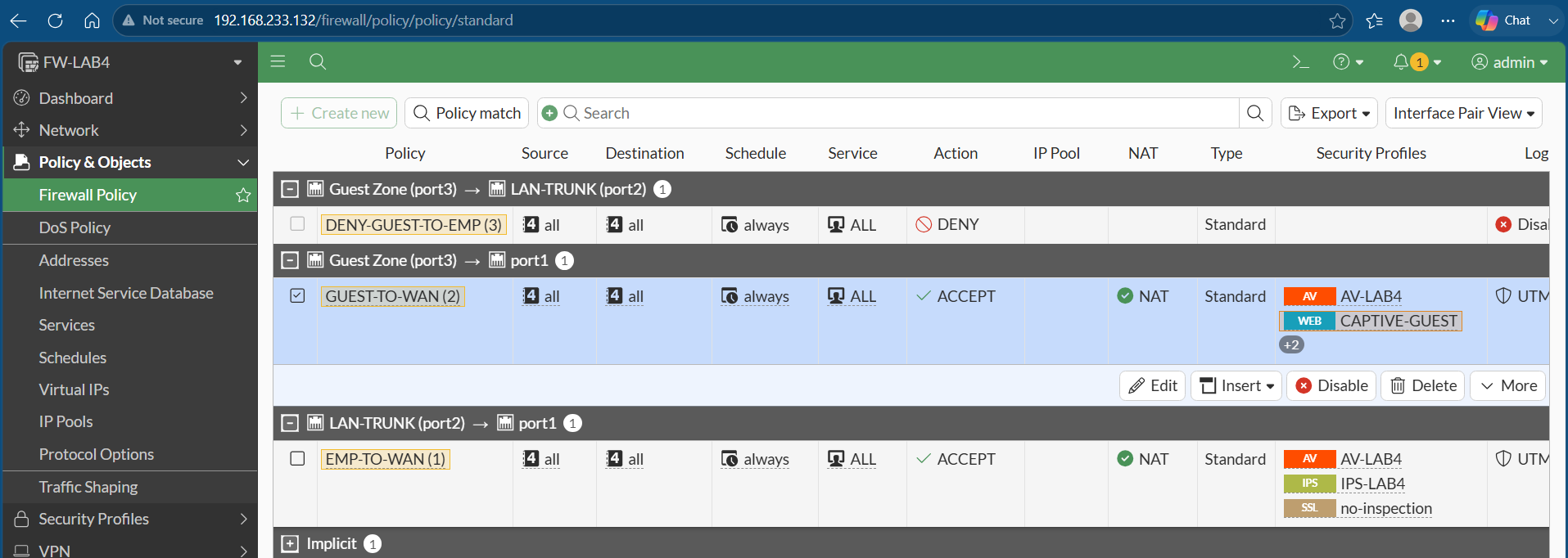This screenshot has height=558, width=1568.
Task: Favorite the Firewall Policy star
Action: (243, 195)
